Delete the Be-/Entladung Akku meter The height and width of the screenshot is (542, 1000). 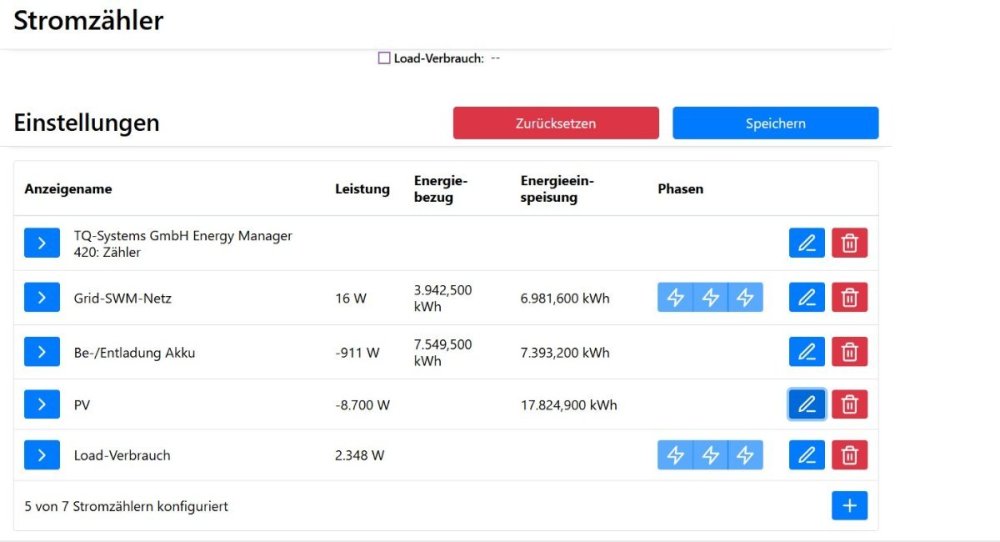point(849,352)
